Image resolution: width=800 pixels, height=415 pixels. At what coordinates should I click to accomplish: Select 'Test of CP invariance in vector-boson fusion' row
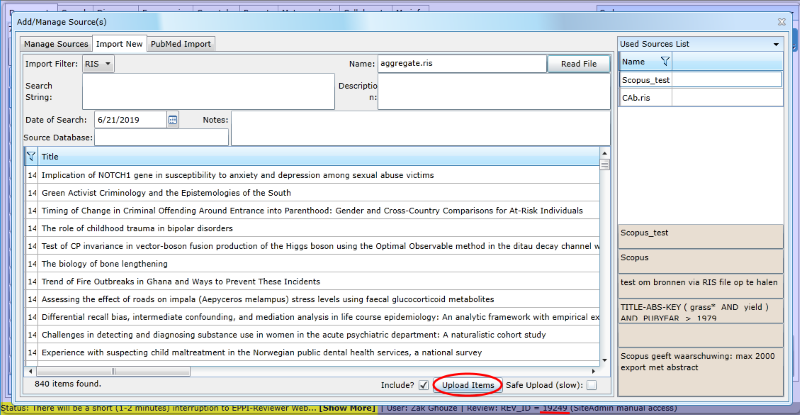point(312,246)
